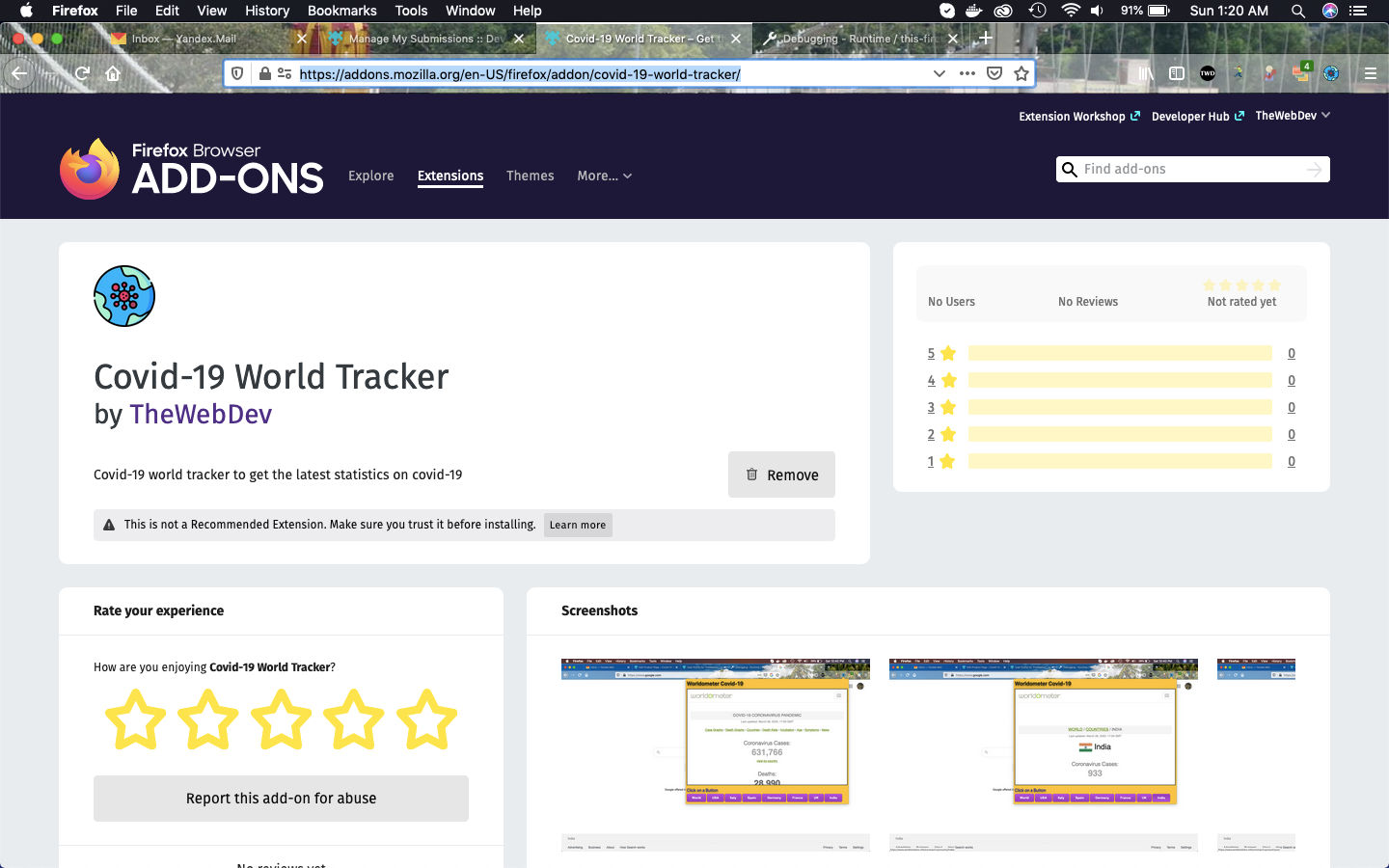Open second screenshot showing India stats
This screenshot has height=868, width=1389.
click(1044, 755)
